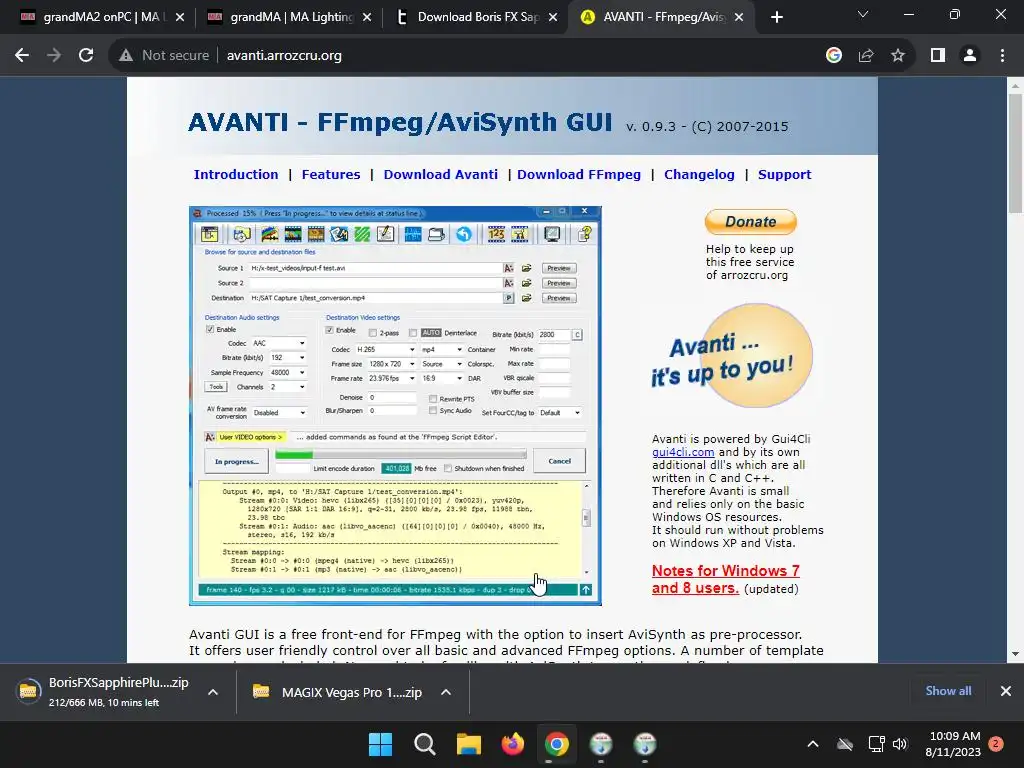Open a new browser tab
The width and height of the screenshot is (1024, 768).
(x=776, y=17)
